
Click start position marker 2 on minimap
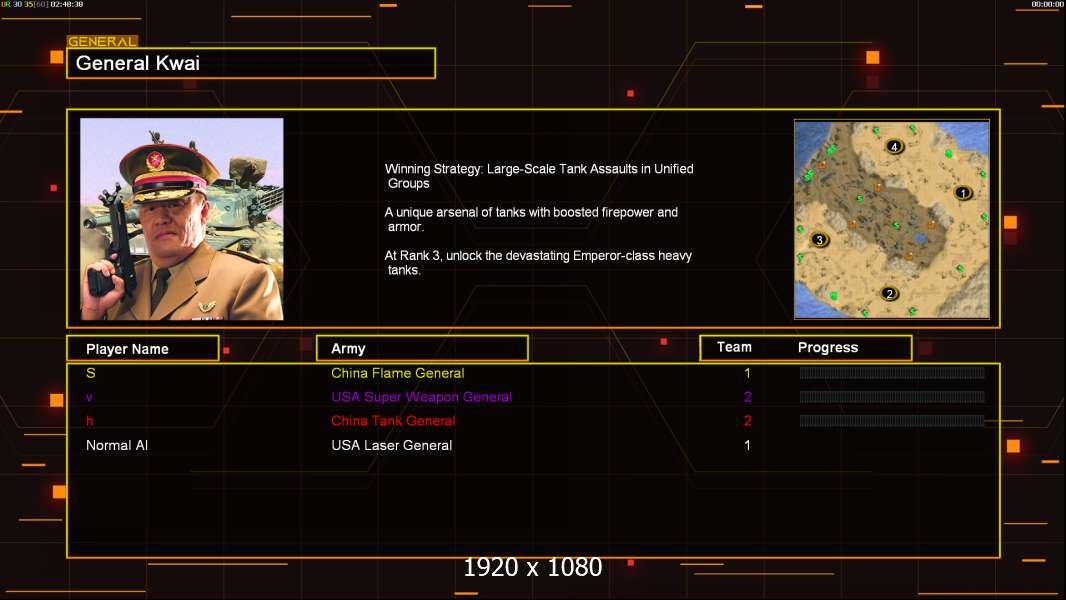889,294
